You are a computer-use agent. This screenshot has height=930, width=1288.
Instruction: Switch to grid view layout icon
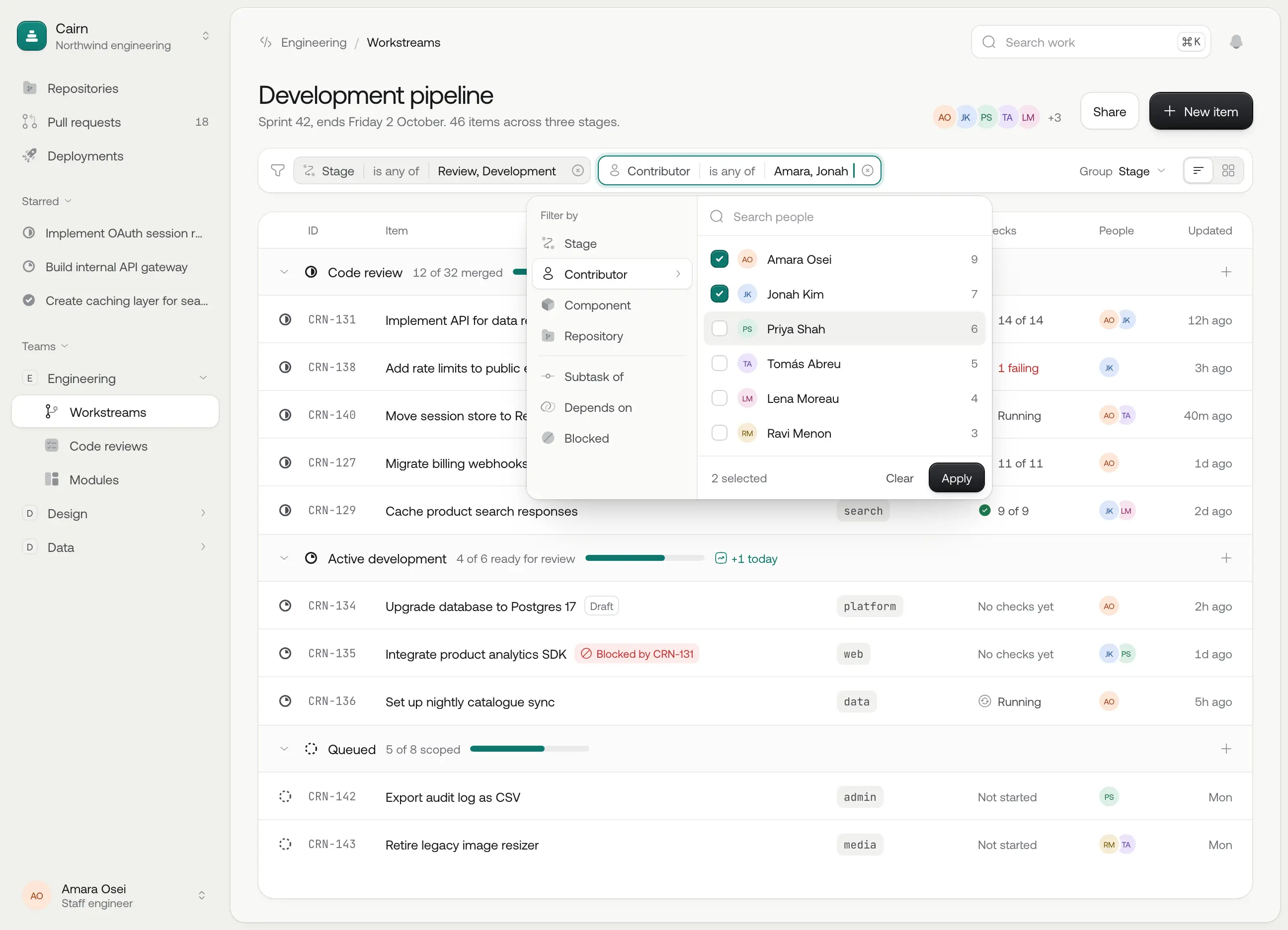click(x=1228, y=171)
